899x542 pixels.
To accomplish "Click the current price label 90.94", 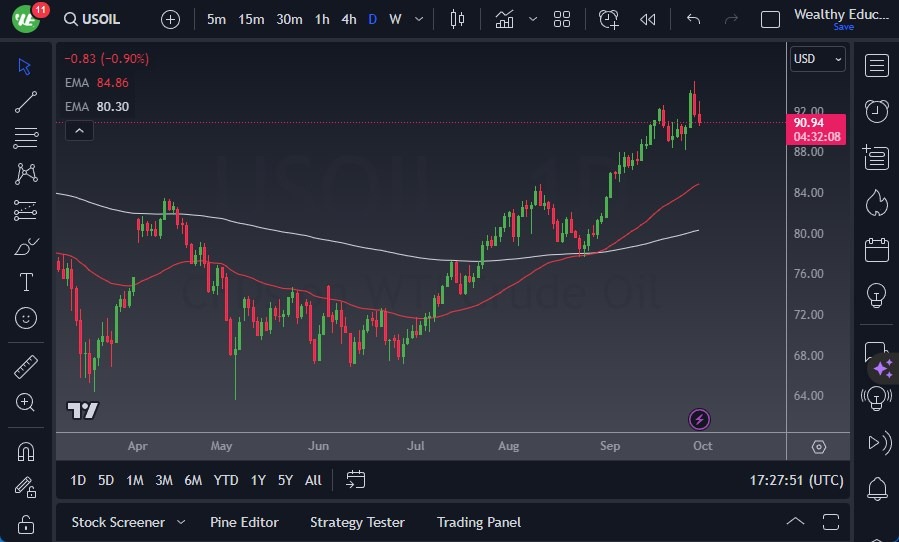I will pos(816,122).
